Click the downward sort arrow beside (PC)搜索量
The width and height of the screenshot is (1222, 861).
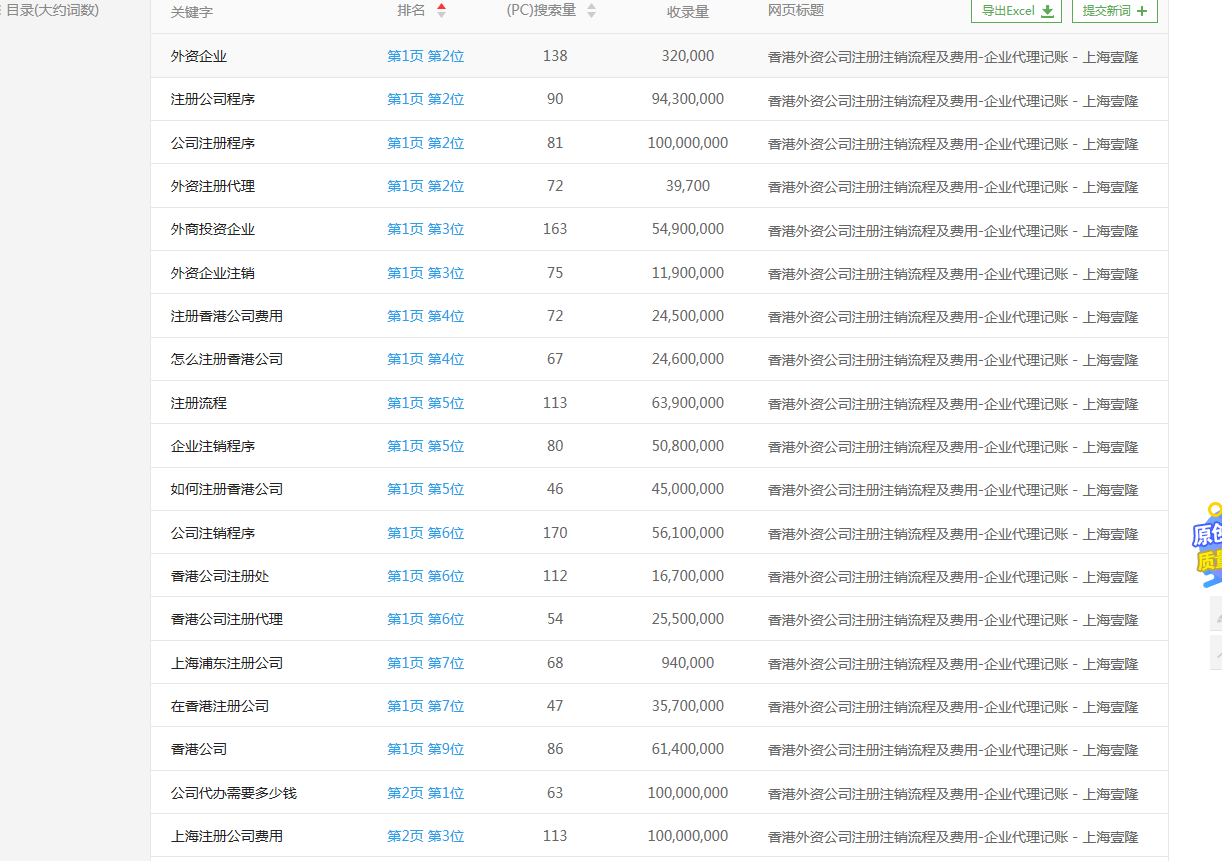pyautogui.click(x=591, y=17)
